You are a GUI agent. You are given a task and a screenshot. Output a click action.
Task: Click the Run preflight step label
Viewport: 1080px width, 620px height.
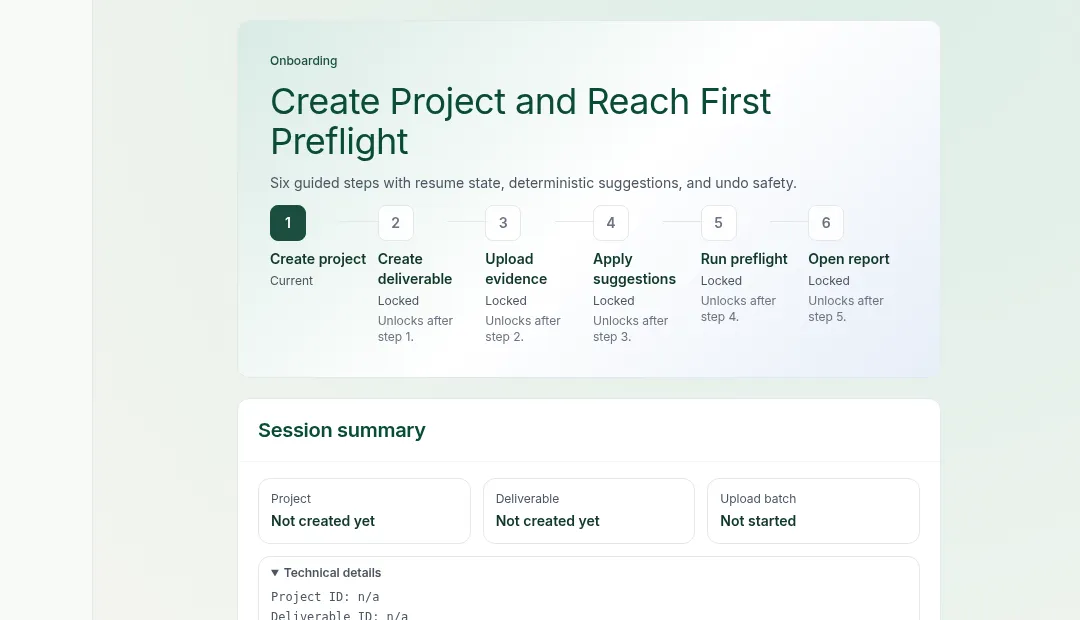pos(744,259)
